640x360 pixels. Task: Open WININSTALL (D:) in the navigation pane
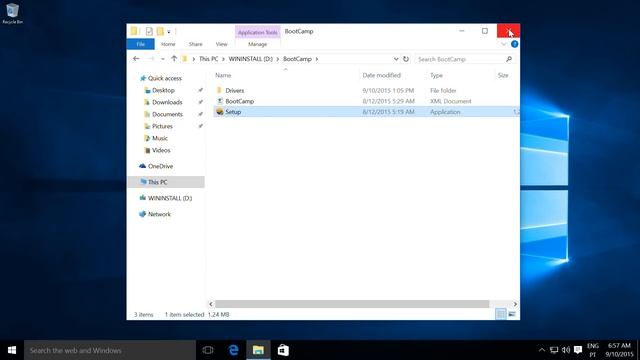point(169,198)
